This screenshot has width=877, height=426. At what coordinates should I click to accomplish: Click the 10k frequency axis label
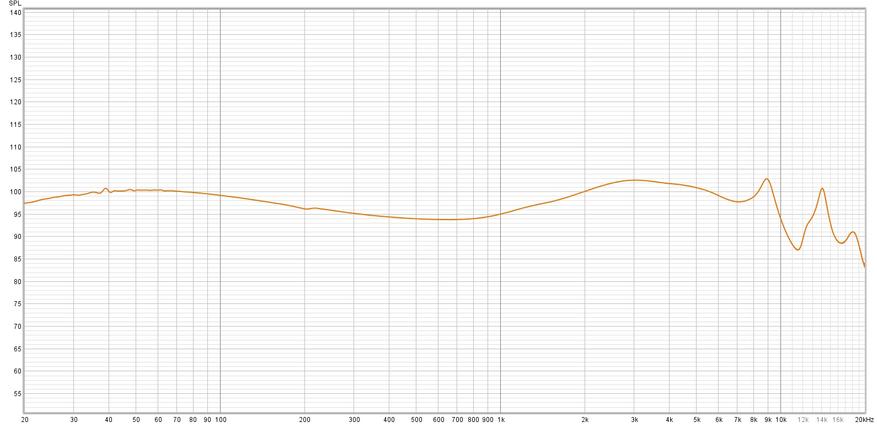click(x=782, y=419)
